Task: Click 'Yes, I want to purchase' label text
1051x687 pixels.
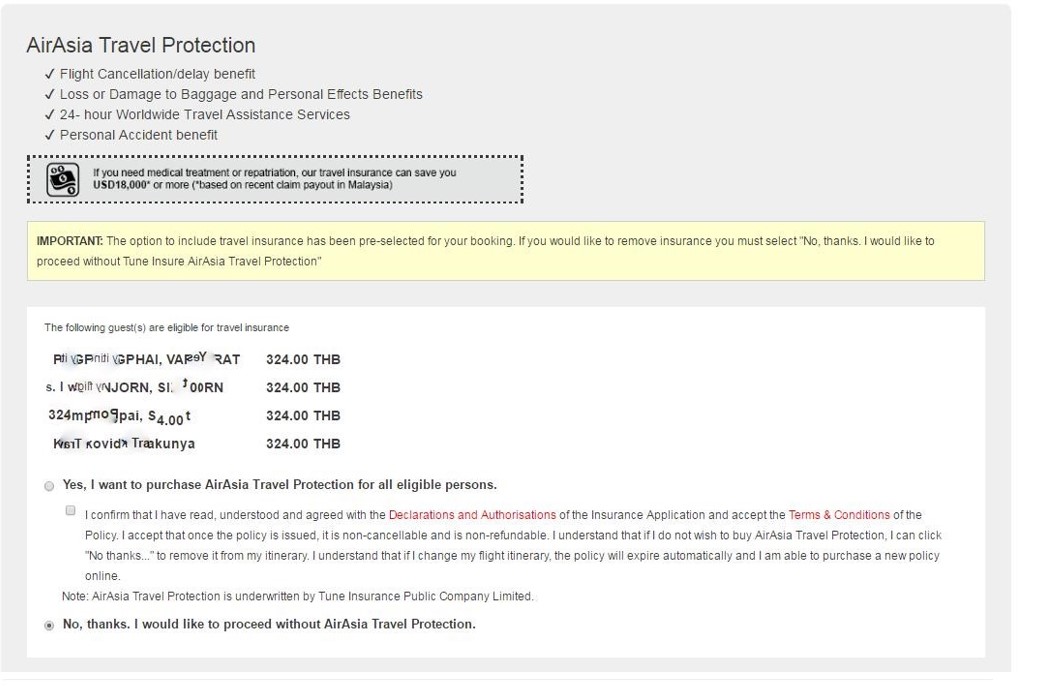Action: point(280,485)
